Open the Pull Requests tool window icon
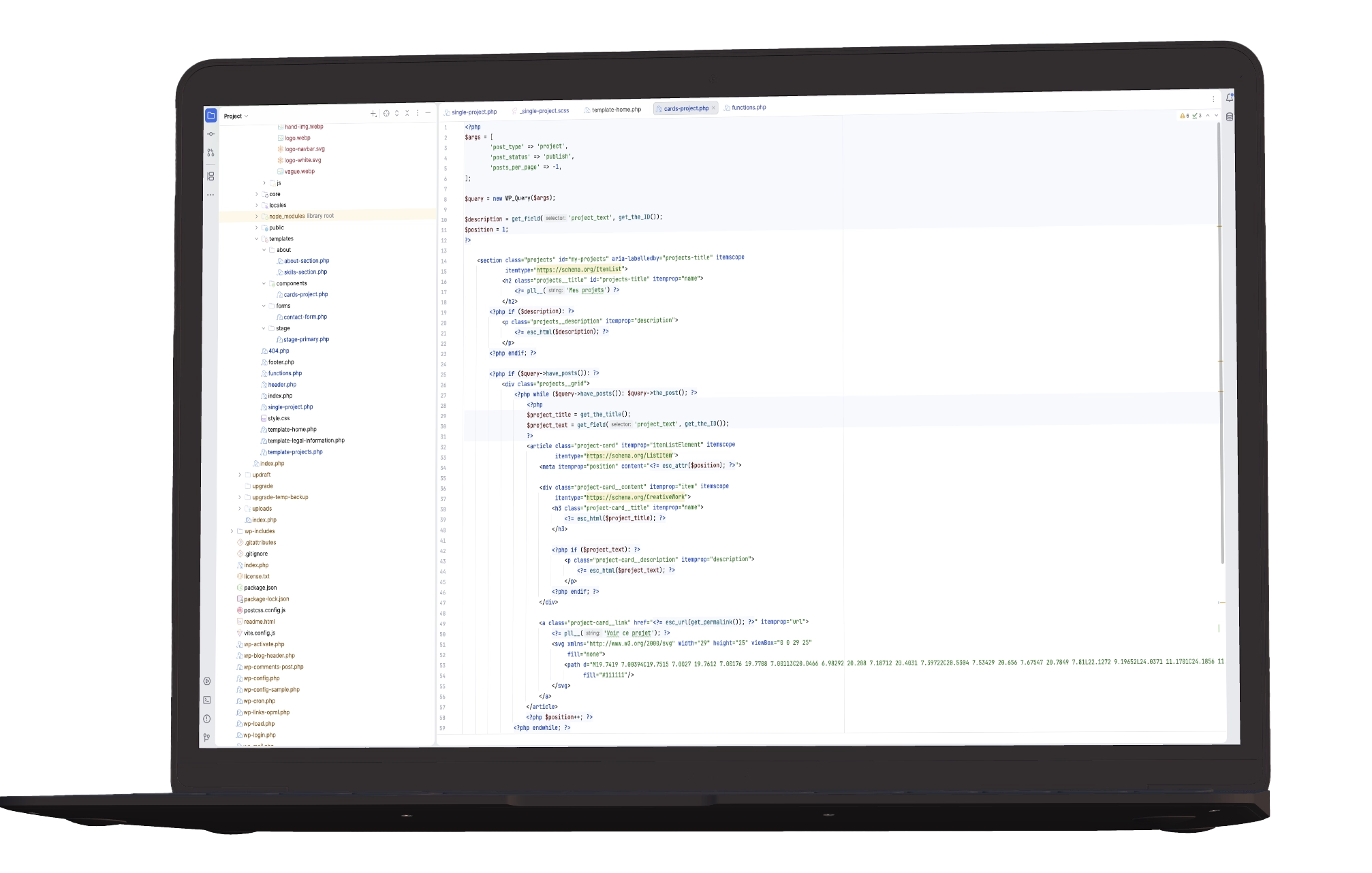 [211, 153]
